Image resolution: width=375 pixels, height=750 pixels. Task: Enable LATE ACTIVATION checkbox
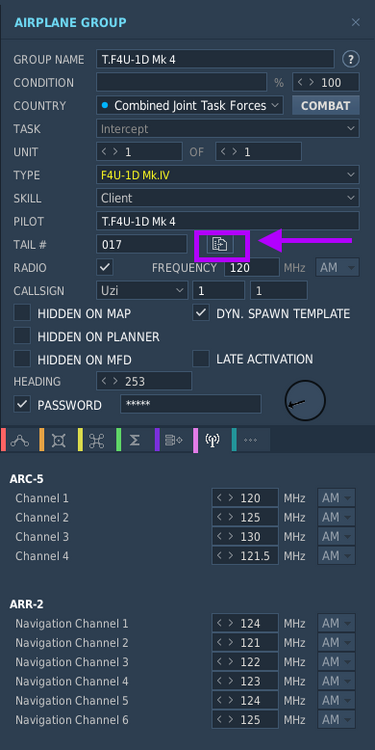click(201, 359)
